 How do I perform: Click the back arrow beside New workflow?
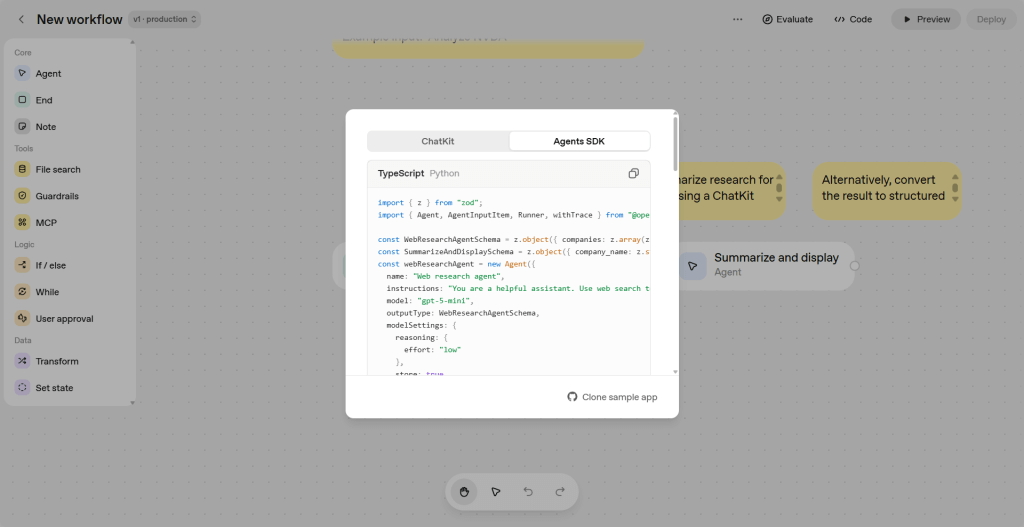[21, 19]
